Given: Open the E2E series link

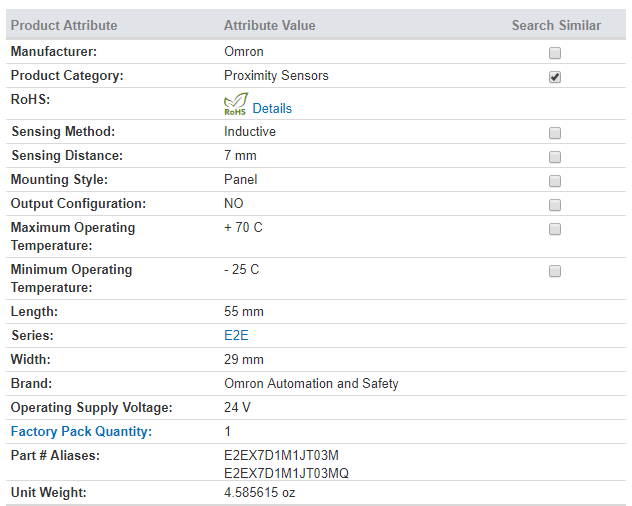Looking at the screenshot, I should pos(236,335).
